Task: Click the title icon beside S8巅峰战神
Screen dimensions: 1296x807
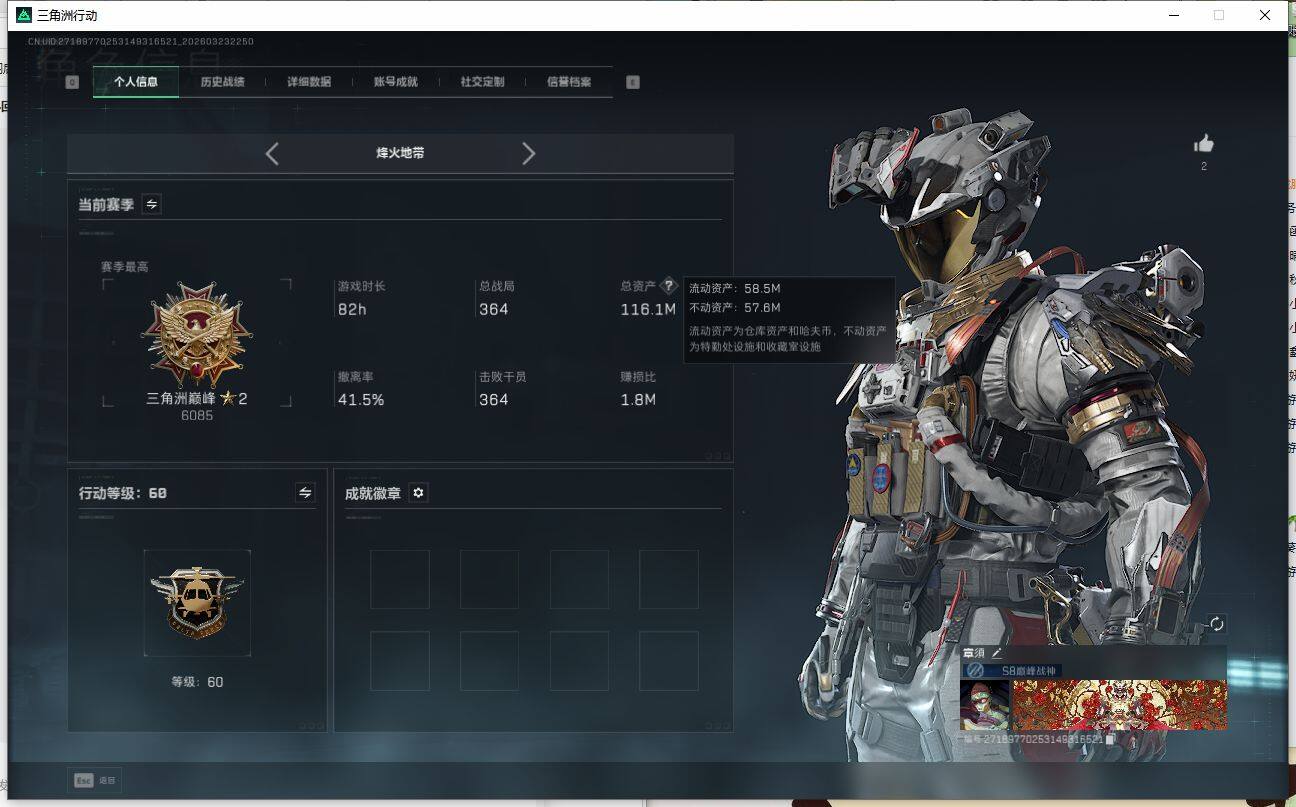Action: [x=974, y=670]
